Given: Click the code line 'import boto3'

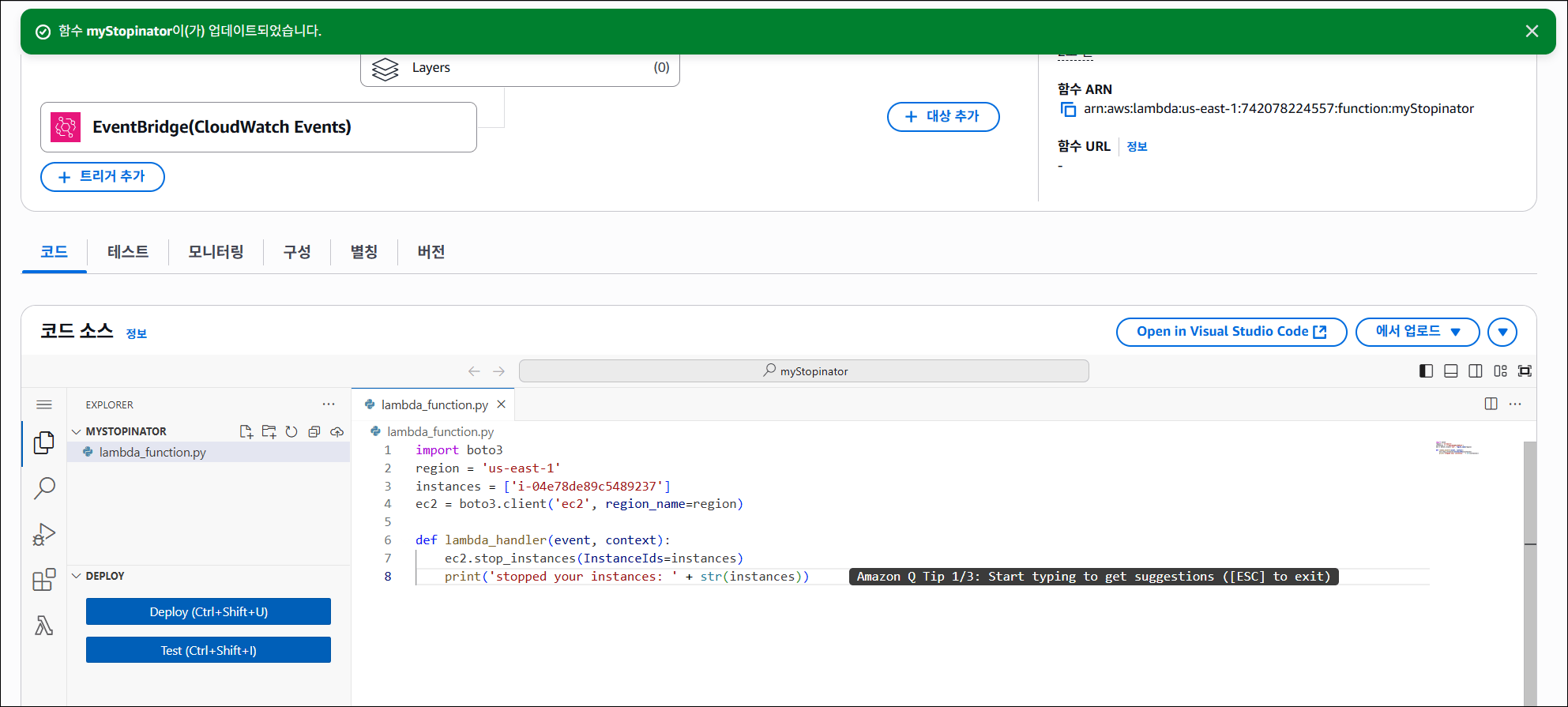Looking at the screenshot, I should click(x=459, y=450).
